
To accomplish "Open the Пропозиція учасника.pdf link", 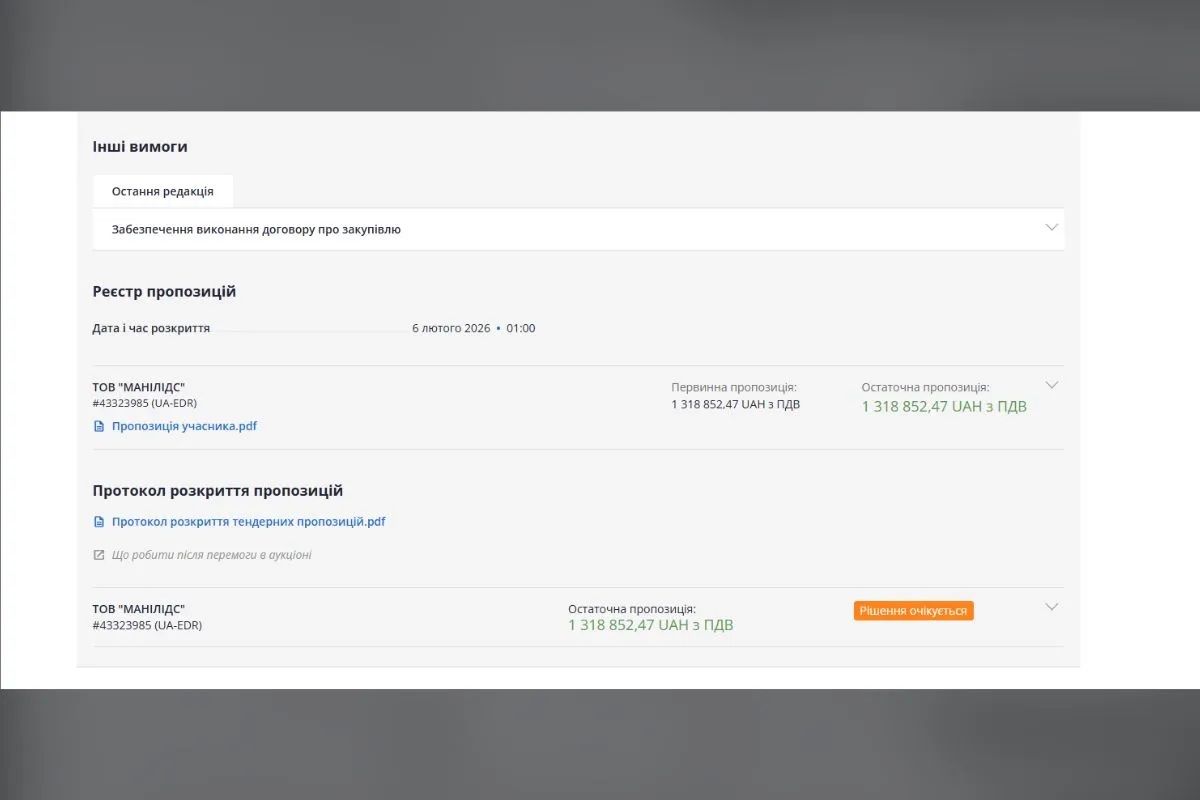I will (x=184, y=426).
